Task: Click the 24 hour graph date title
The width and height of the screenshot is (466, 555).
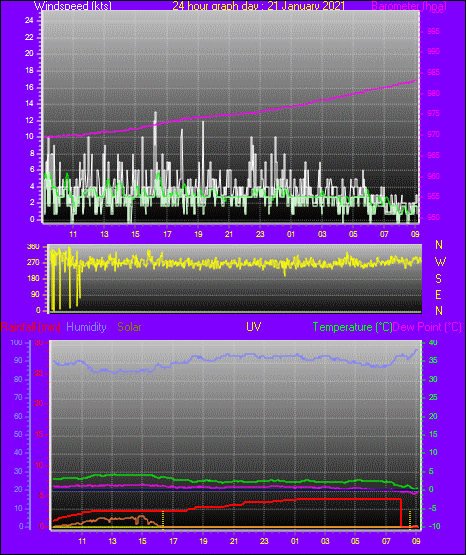Action: [258, 6]
